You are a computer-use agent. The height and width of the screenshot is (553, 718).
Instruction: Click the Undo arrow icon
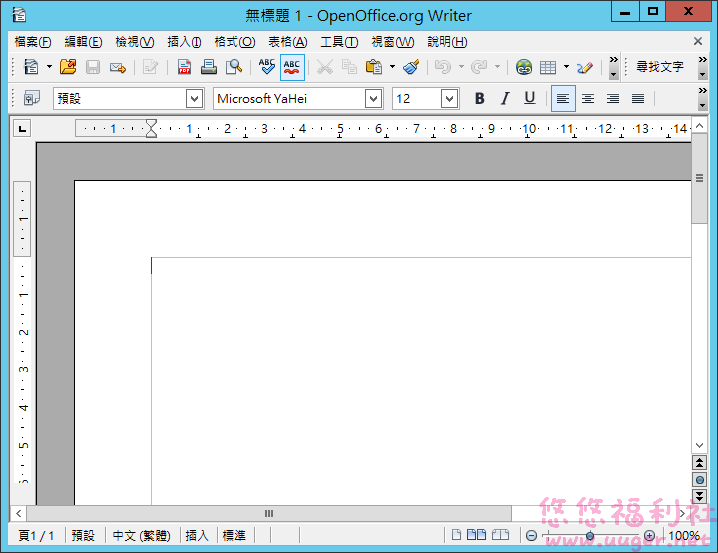coord(443,67)
